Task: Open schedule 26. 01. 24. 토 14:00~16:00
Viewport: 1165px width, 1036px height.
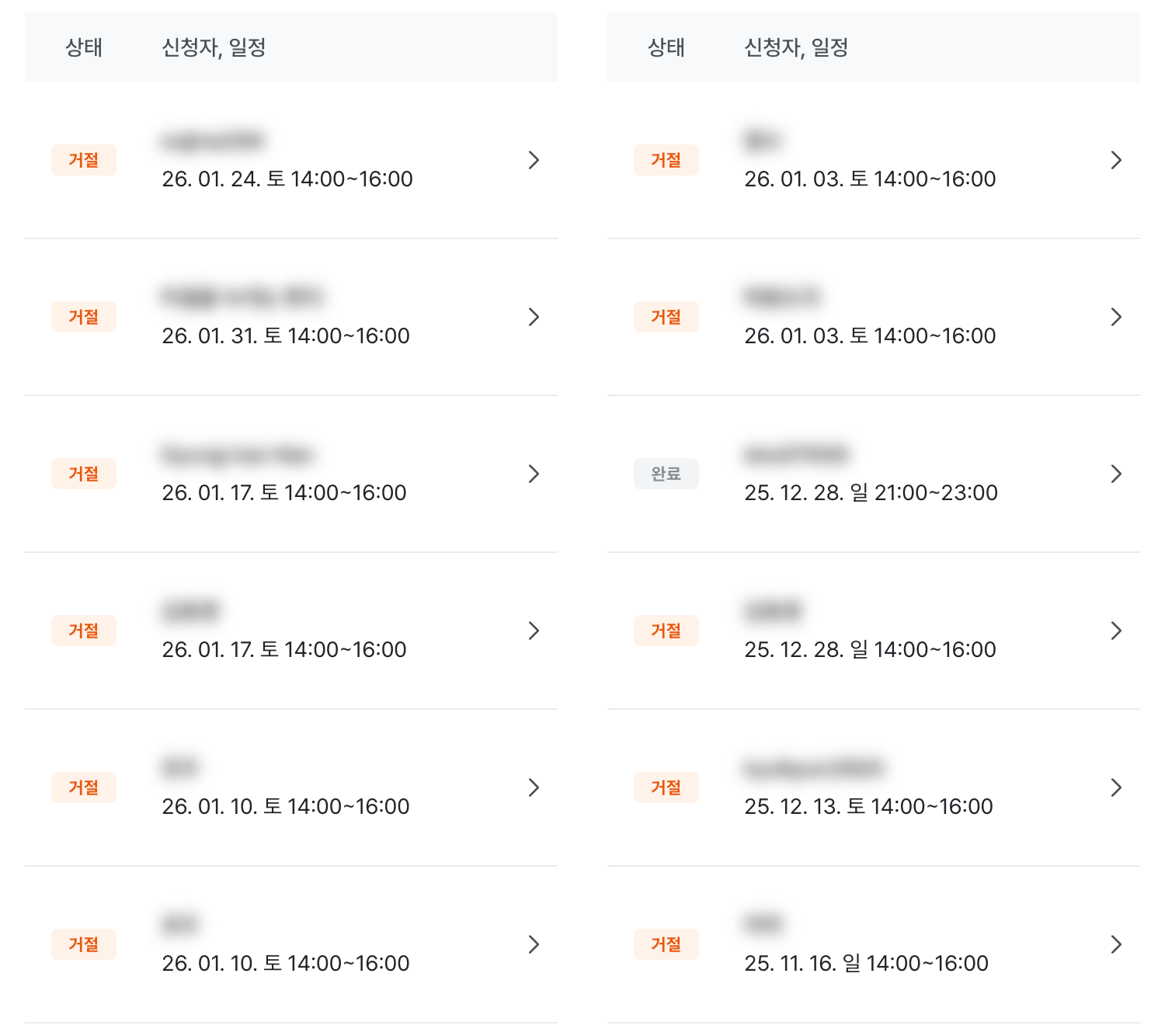Action: click(287, 179)
